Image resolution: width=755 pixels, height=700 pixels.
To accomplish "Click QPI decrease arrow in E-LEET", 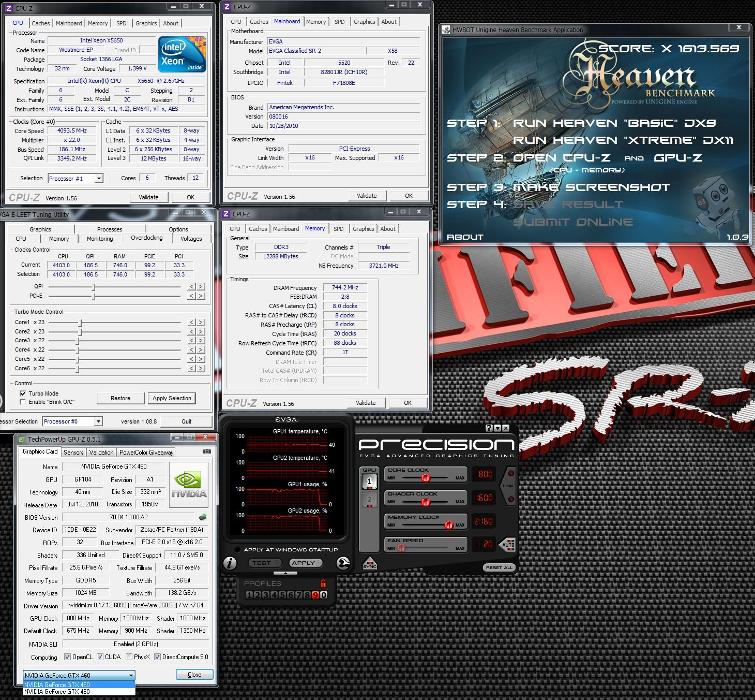I will [192, 286].
